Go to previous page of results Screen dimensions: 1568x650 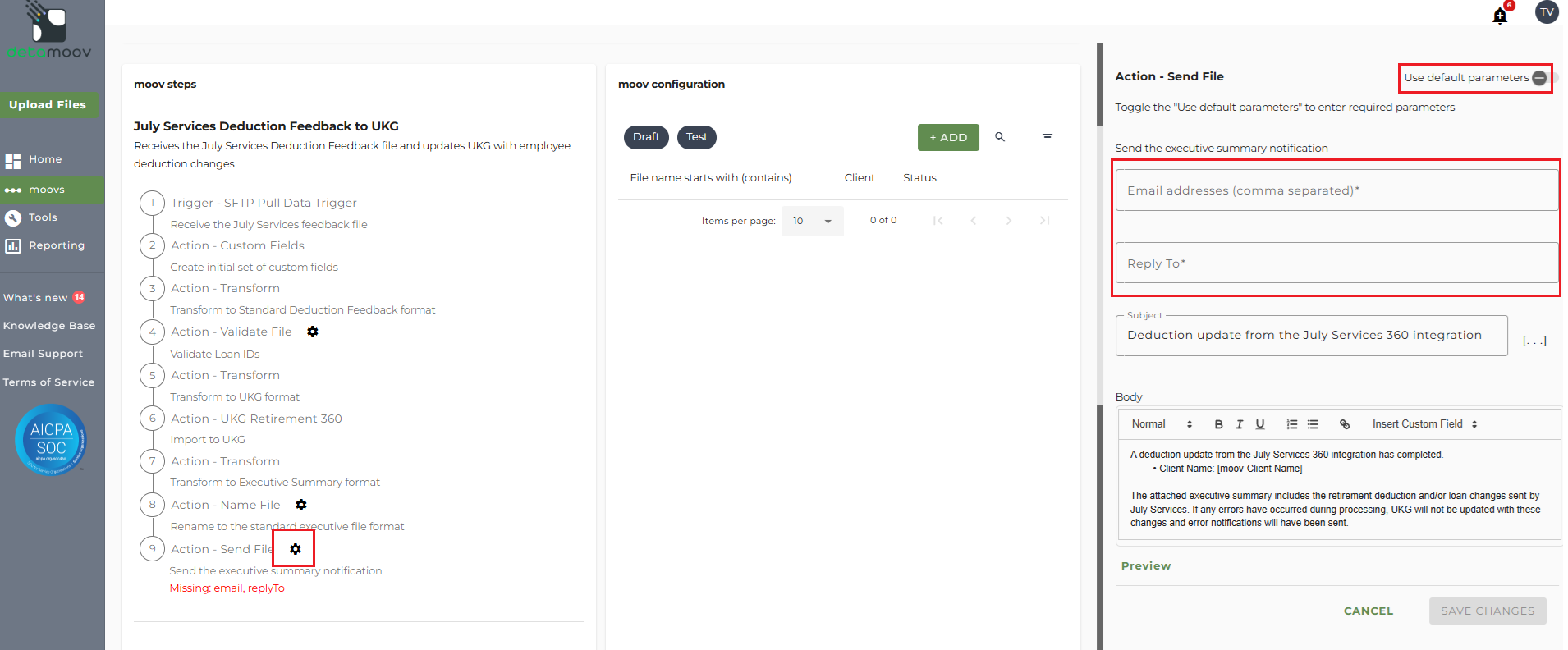click(x=974, y=221)
